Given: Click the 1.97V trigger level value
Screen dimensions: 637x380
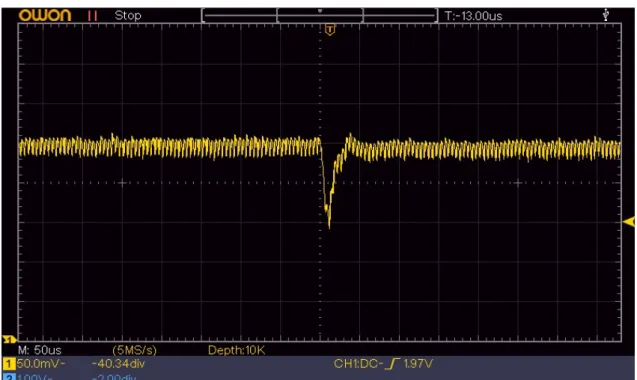Looking at the screenshot, I should coord(418,363).
